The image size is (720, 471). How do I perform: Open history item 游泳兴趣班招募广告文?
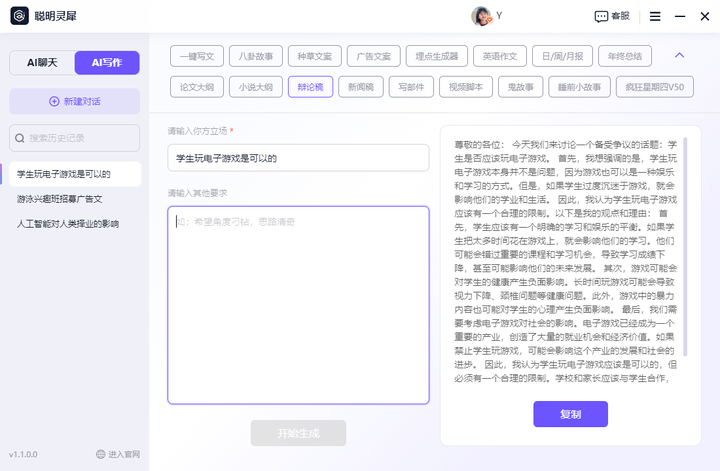pyautogui.click(x=60, y=199)
